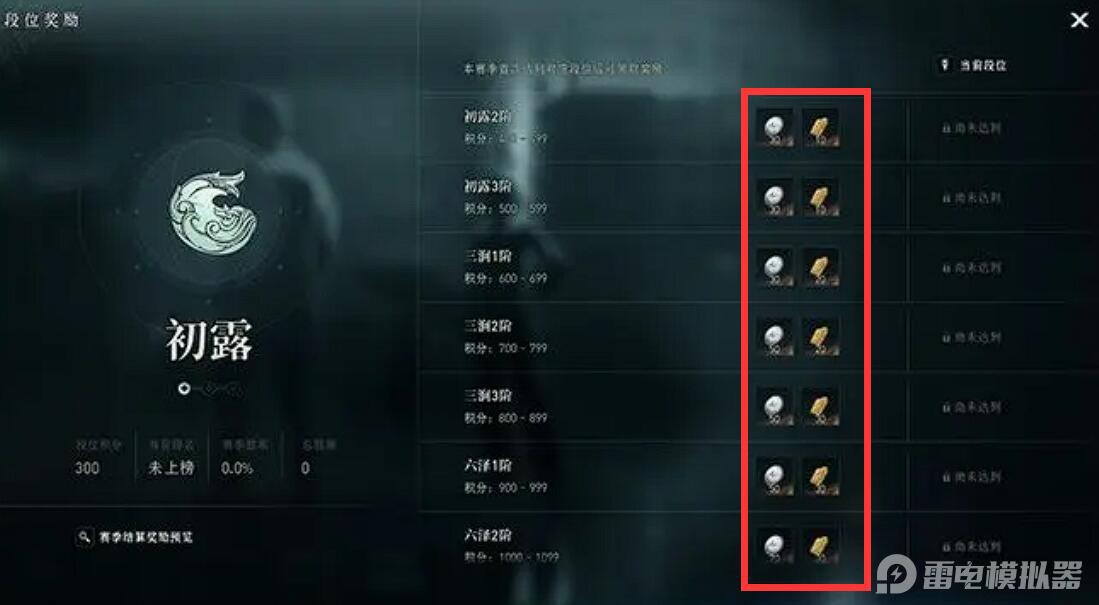Inspect the silver coin reward in 三涧3阶 row
This screenshot has width=1099, height=605.
[774, 407]
